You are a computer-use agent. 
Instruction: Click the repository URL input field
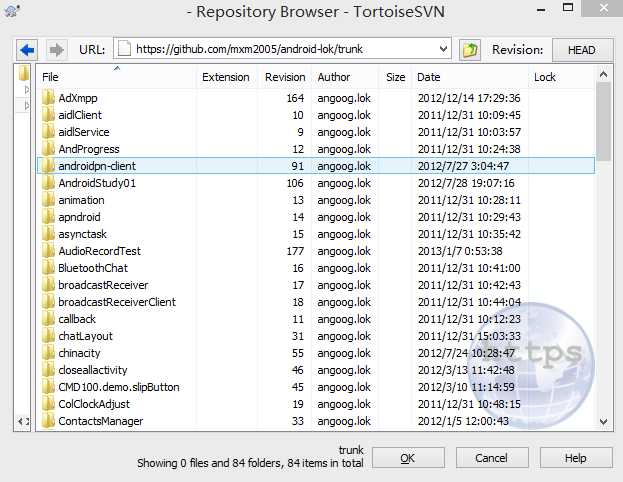[x=282, y=49]
